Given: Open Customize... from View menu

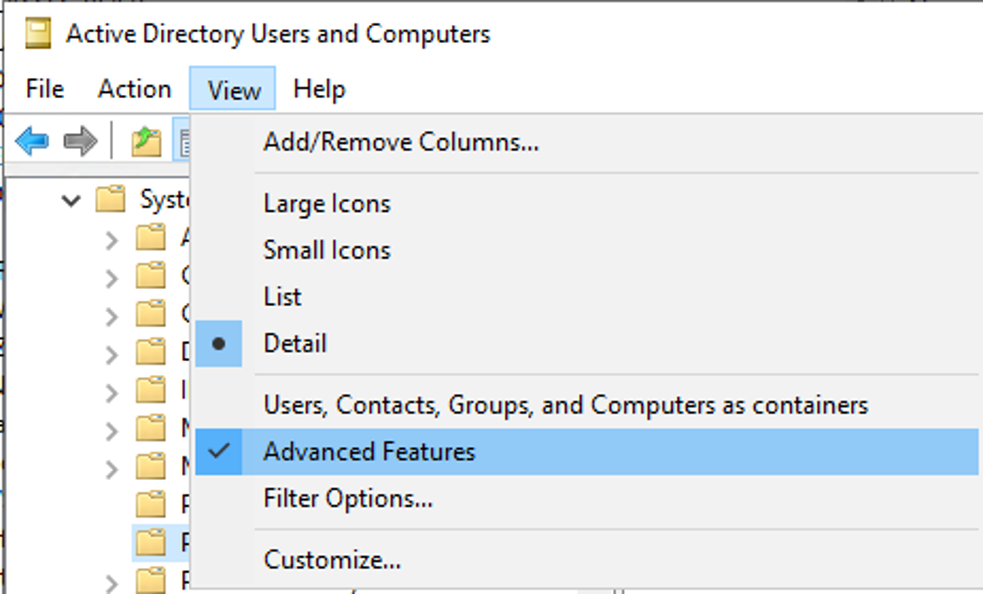Looking at the screenshot, I should click(586, 560).
